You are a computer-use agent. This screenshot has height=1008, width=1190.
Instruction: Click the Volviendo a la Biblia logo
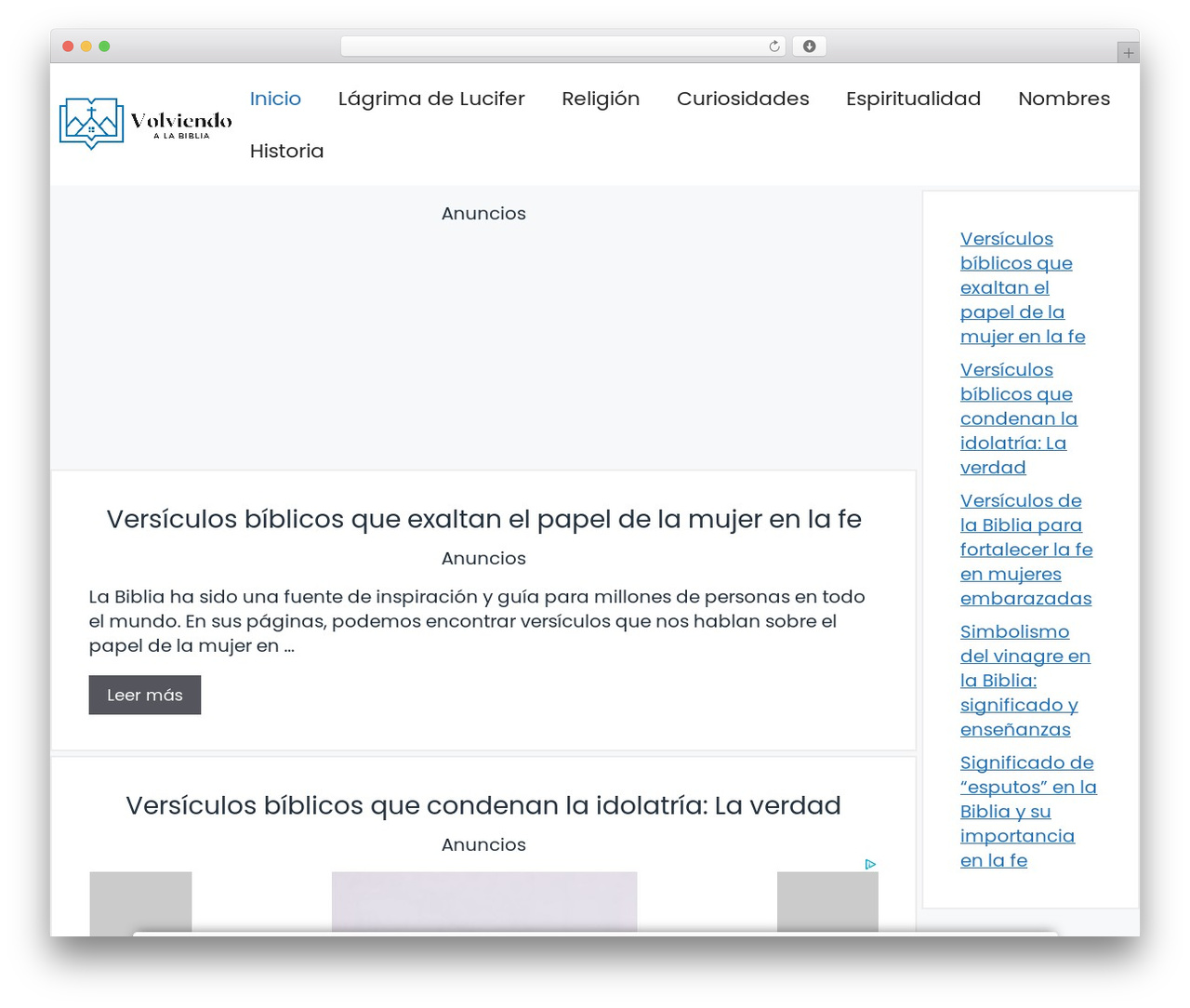click(146, 124)
